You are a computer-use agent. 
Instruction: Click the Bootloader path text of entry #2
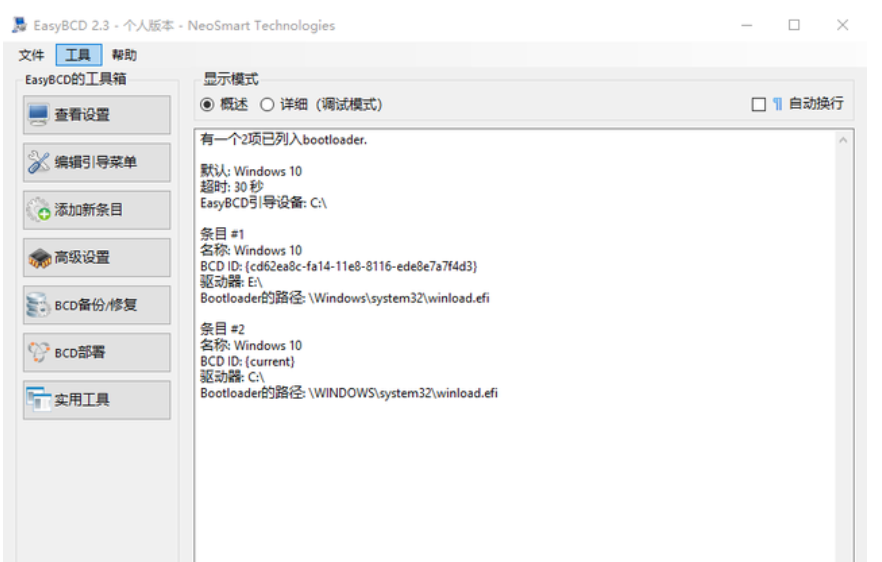pyautogui.click(x=349, y=393)
